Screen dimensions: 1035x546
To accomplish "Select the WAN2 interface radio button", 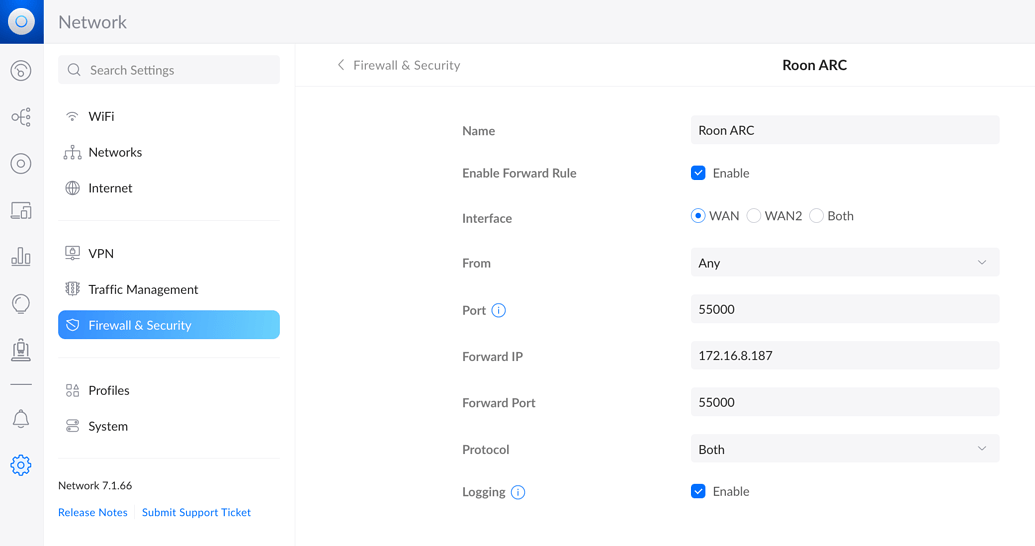I will tap(754, 216).
